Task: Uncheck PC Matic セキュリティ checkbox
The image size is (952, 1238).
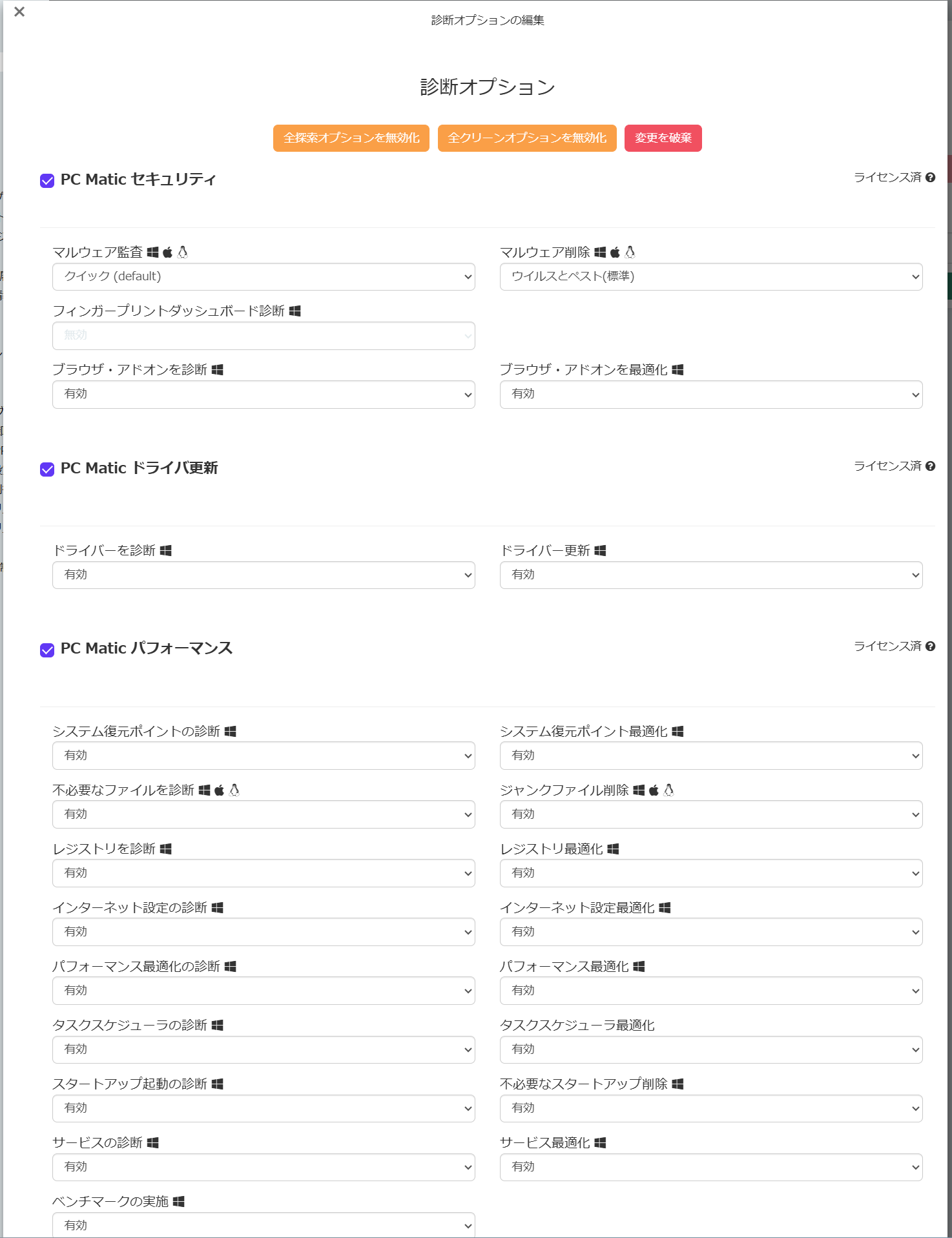Action: pyautogui.click(x=47, y=181)
